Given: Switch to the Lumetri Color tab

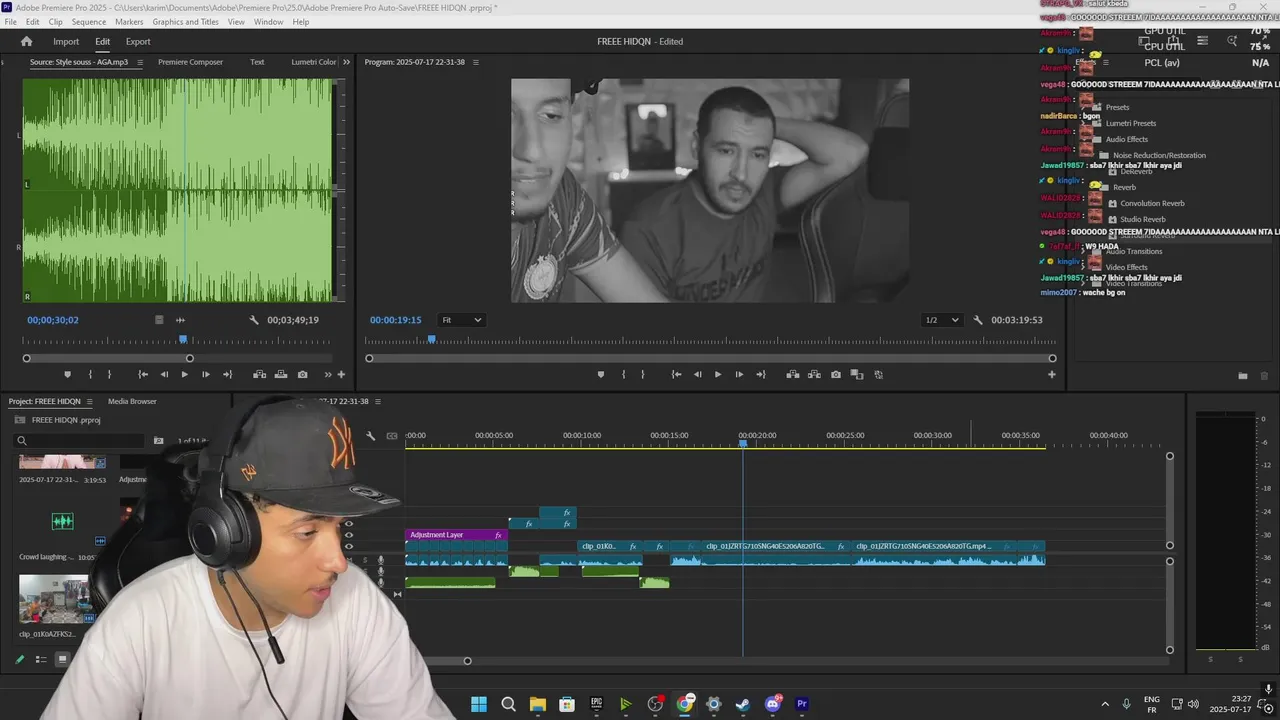Looking at the screenshot, I should click(314, 62).
